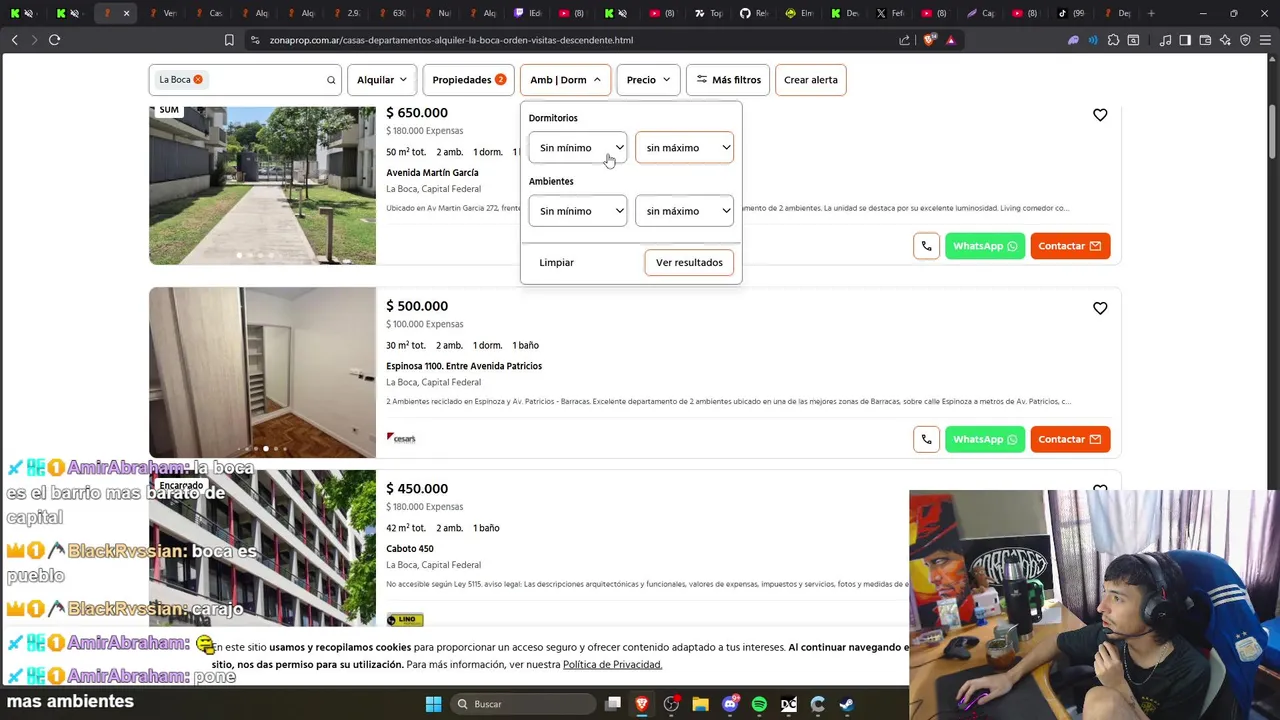This screenshot has height=720, width=1280.
Task: Open the music note media control icon
Action: (1165, 40)
